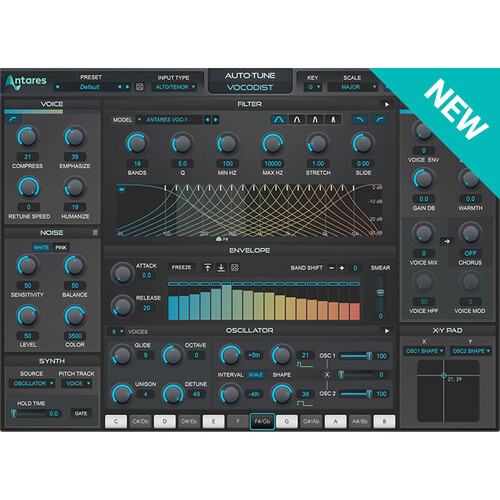The height and width of the screenshot is (500, 500).
Task: Select next filter model arrow
Action: click(216, 120)
